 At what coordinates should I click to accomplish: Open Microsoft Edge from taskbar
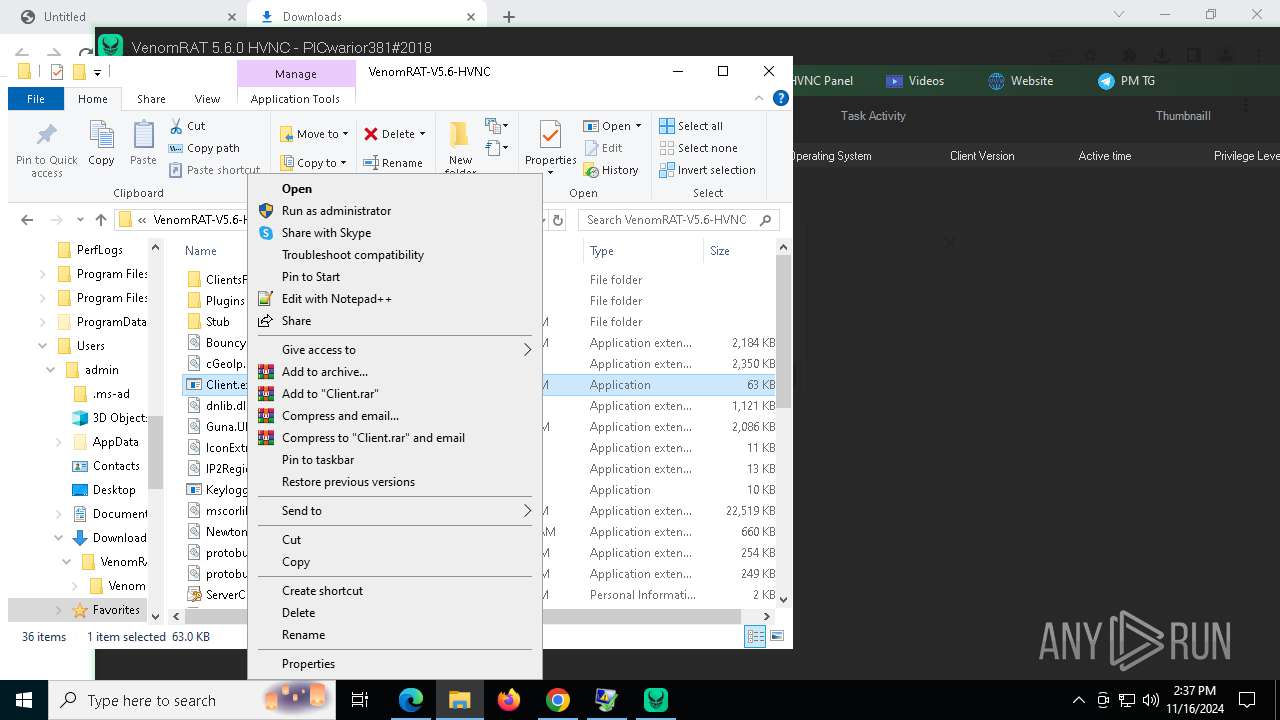(x=411, y=700)
